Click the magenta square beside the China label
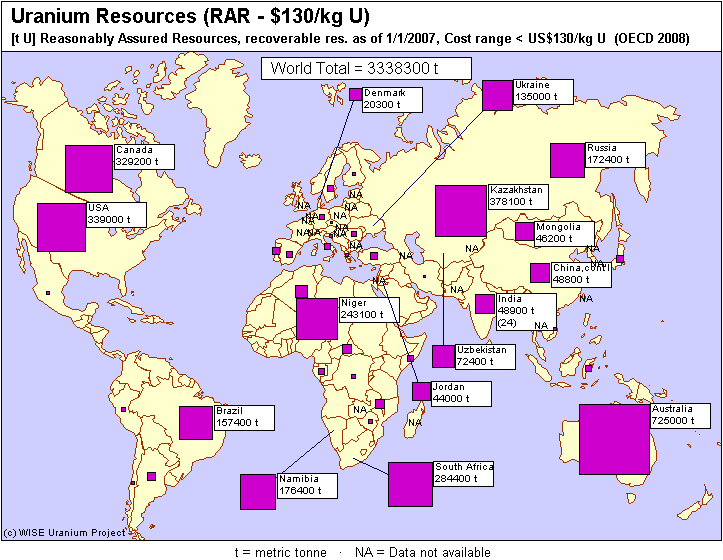 [540, 273]
